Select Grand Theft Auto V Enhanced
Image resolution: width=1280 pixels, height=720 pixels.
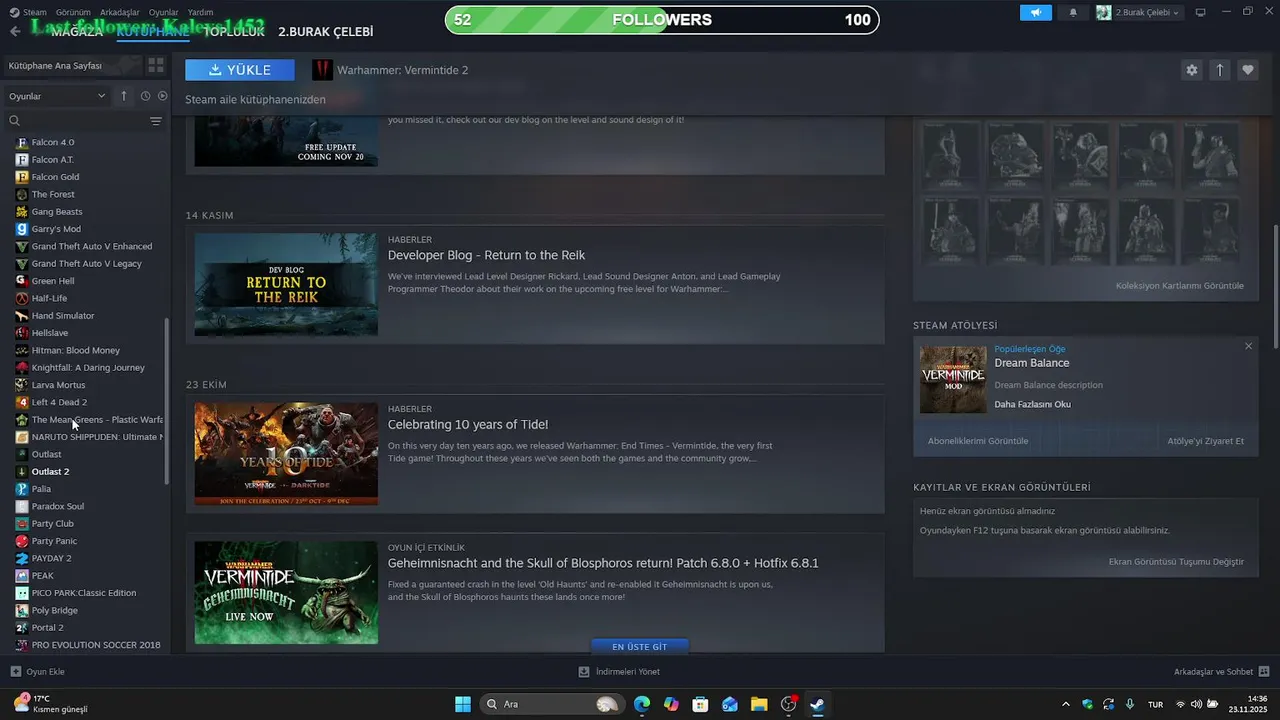pos(92,246)
